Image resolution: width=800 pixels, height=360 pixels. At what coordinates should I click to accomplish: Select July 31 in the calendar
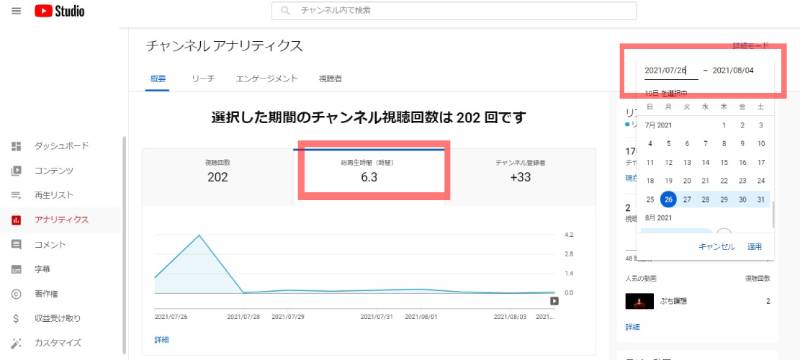click(761, 199)
